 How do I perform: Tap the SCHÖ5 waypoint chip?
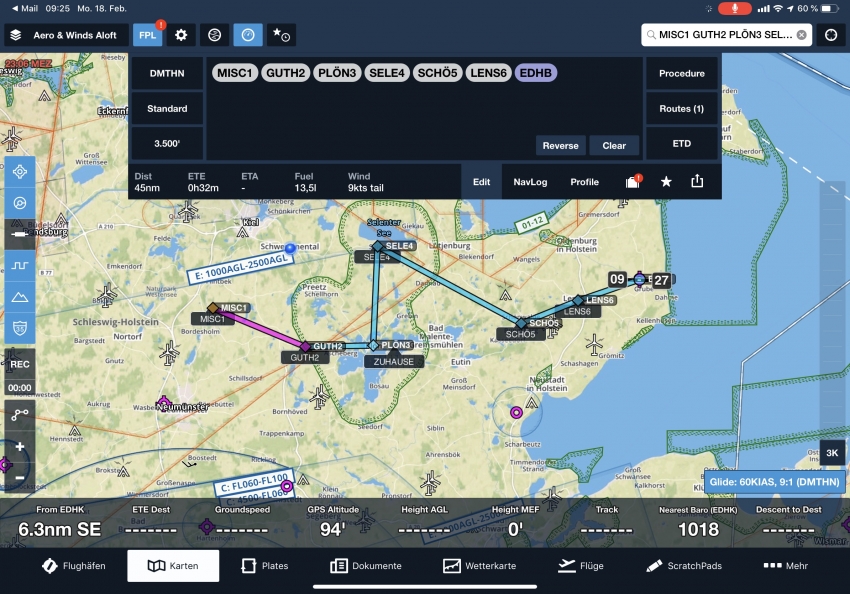tap(437, 73)
